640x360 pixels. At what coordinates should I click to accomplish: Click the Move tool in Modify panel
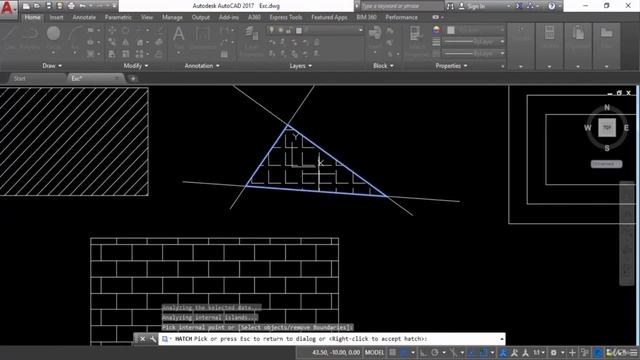111,30
